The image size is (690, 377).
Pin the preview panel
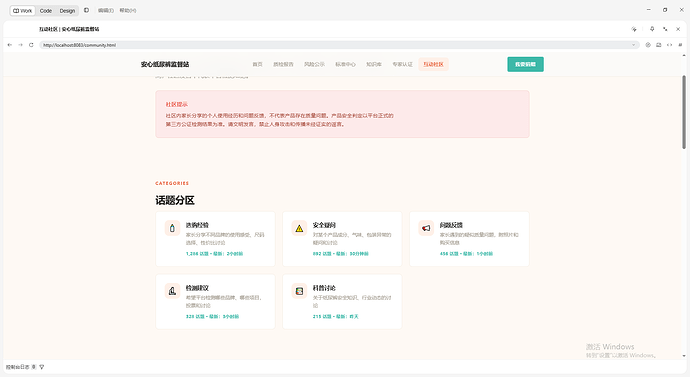tap(652, 29)
